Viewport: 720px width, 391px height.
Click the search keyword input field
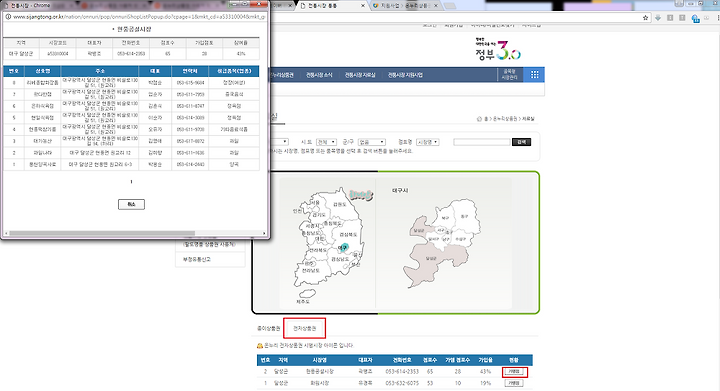[x=482, y=142]
